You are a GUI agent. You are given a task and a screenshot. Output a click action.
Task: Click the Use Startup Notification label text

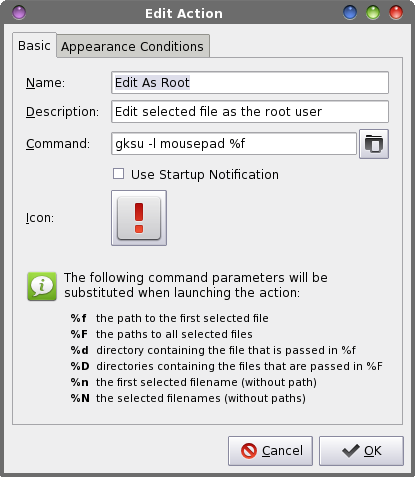point(205,175)
